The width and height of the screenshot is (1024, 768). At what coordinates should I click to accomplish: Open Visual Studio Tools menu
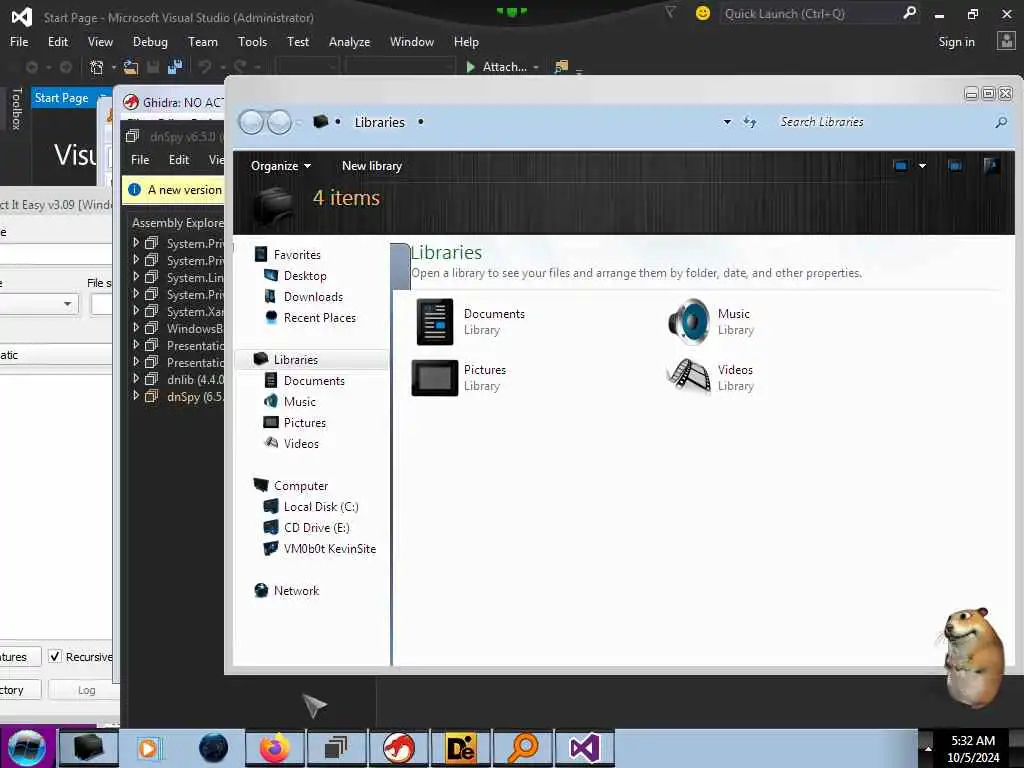click(252, 42)
